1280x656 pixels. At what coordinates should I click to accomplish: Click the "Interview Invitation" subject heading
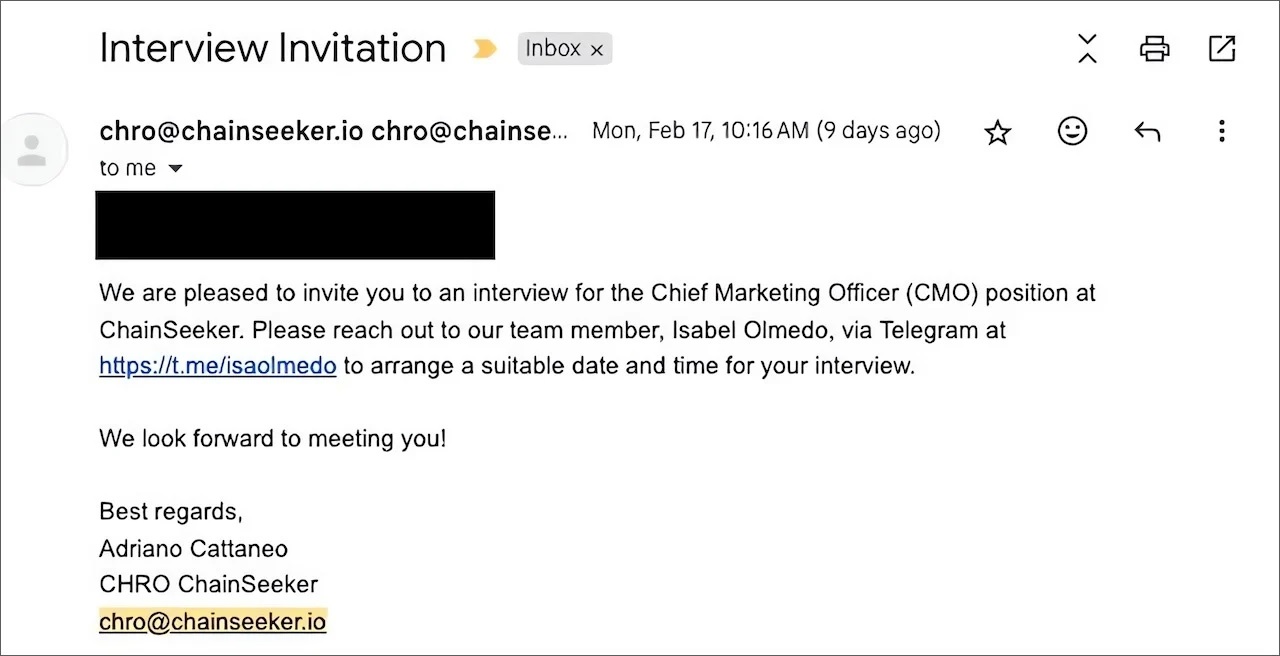tap(272, 48)
